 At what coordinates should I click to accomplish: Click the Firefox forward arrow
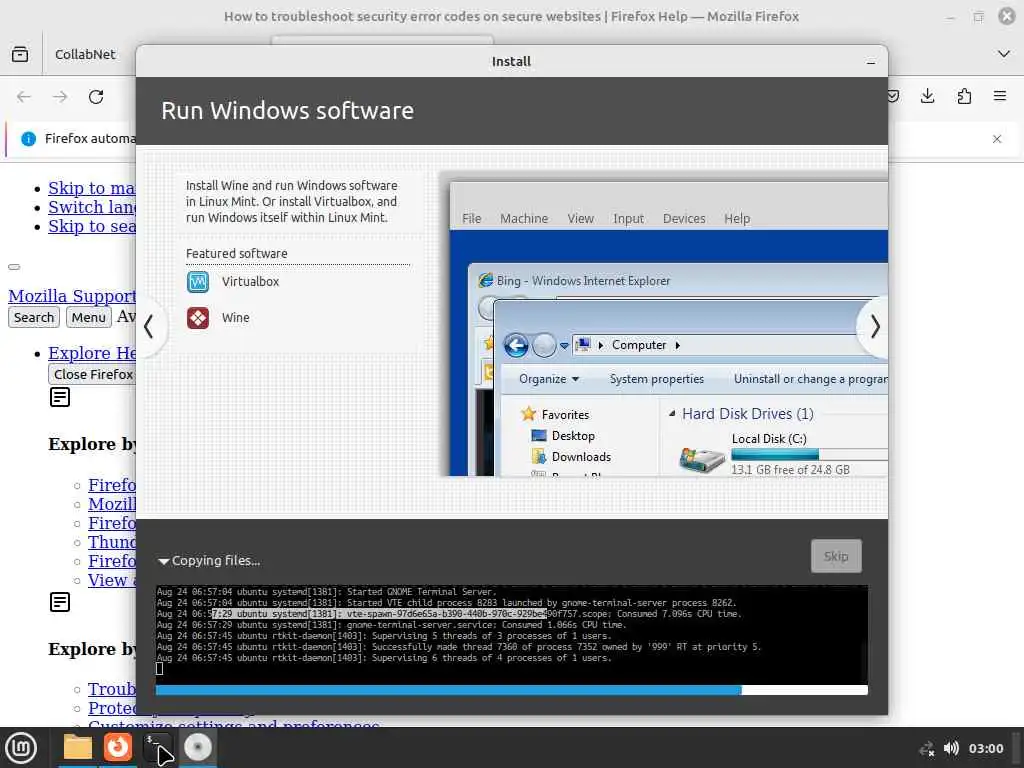60,97
